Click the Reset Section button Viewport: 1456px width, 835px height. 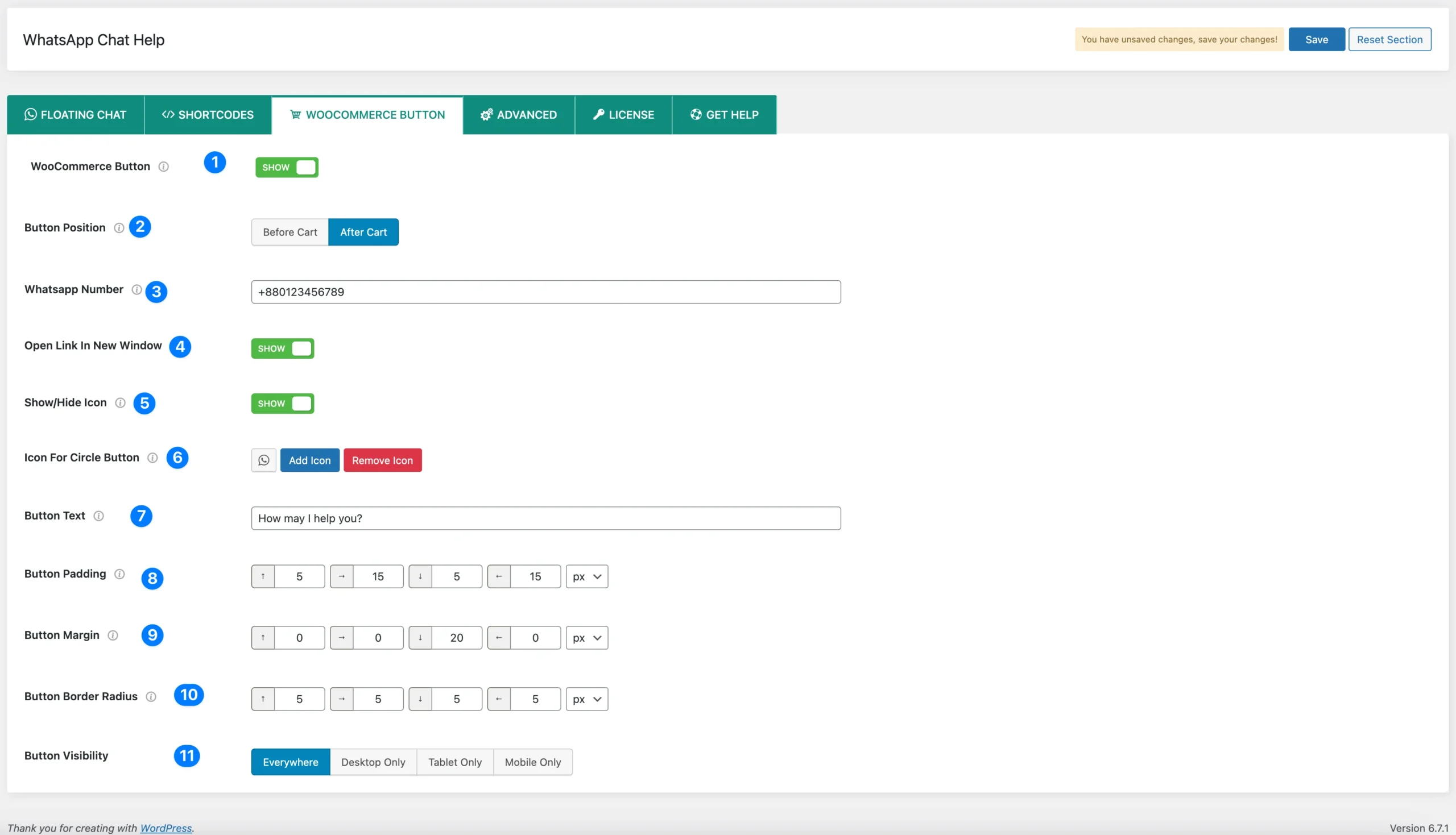tap(1389, 40)
